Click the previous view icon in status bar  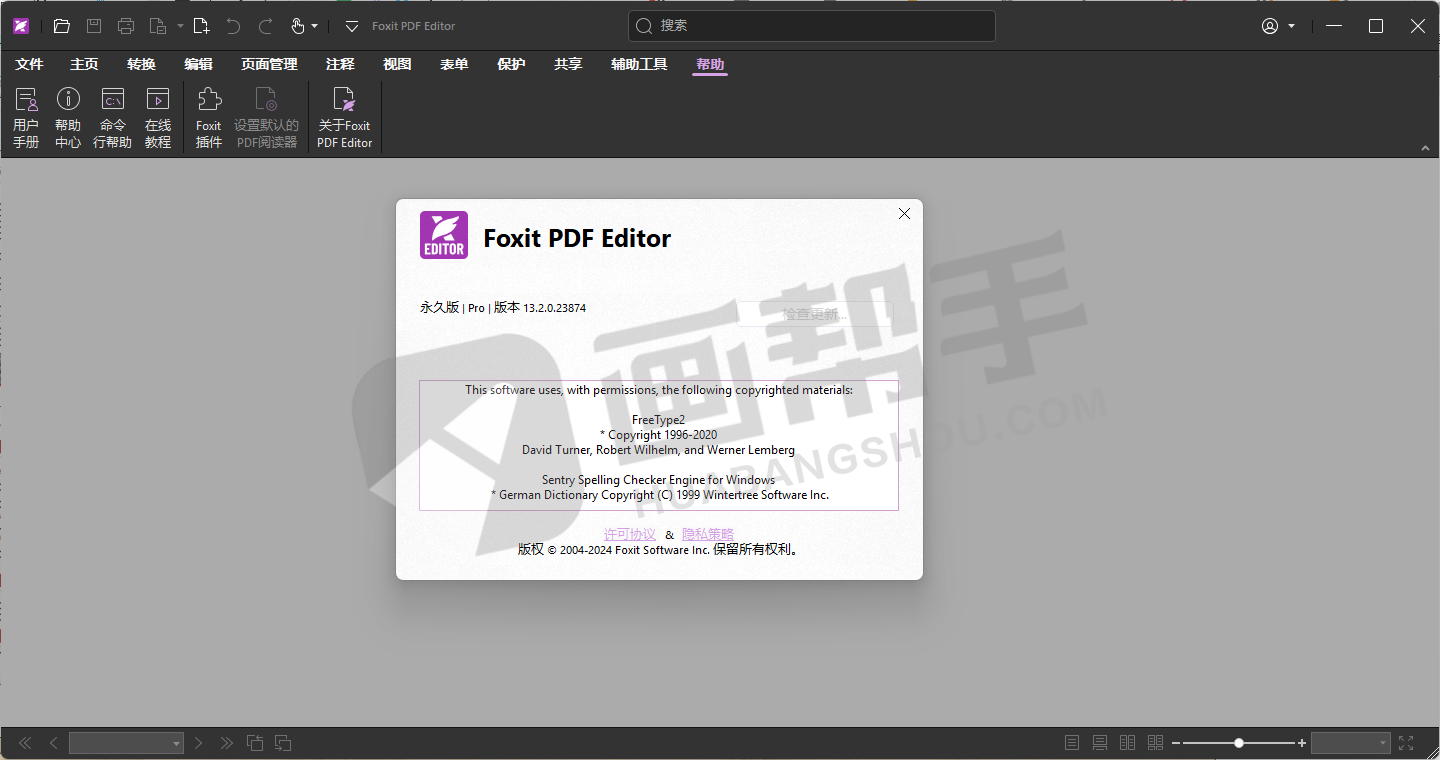[255, 743]
